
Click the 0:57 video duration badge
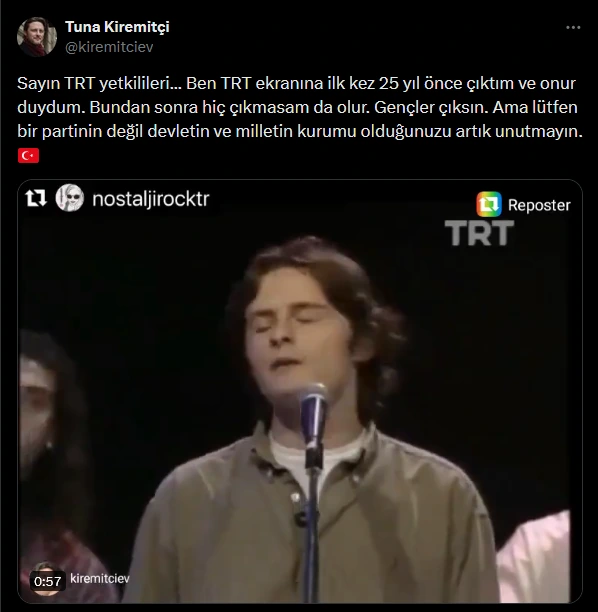tap(48, 582)
